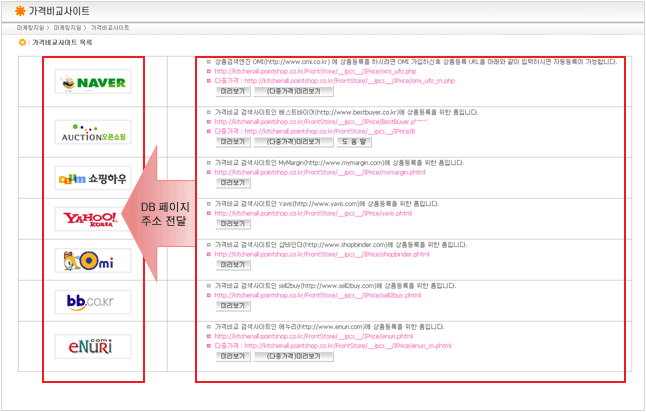Click the 가격비교사이트 목록 section heading

pos(62,42)
